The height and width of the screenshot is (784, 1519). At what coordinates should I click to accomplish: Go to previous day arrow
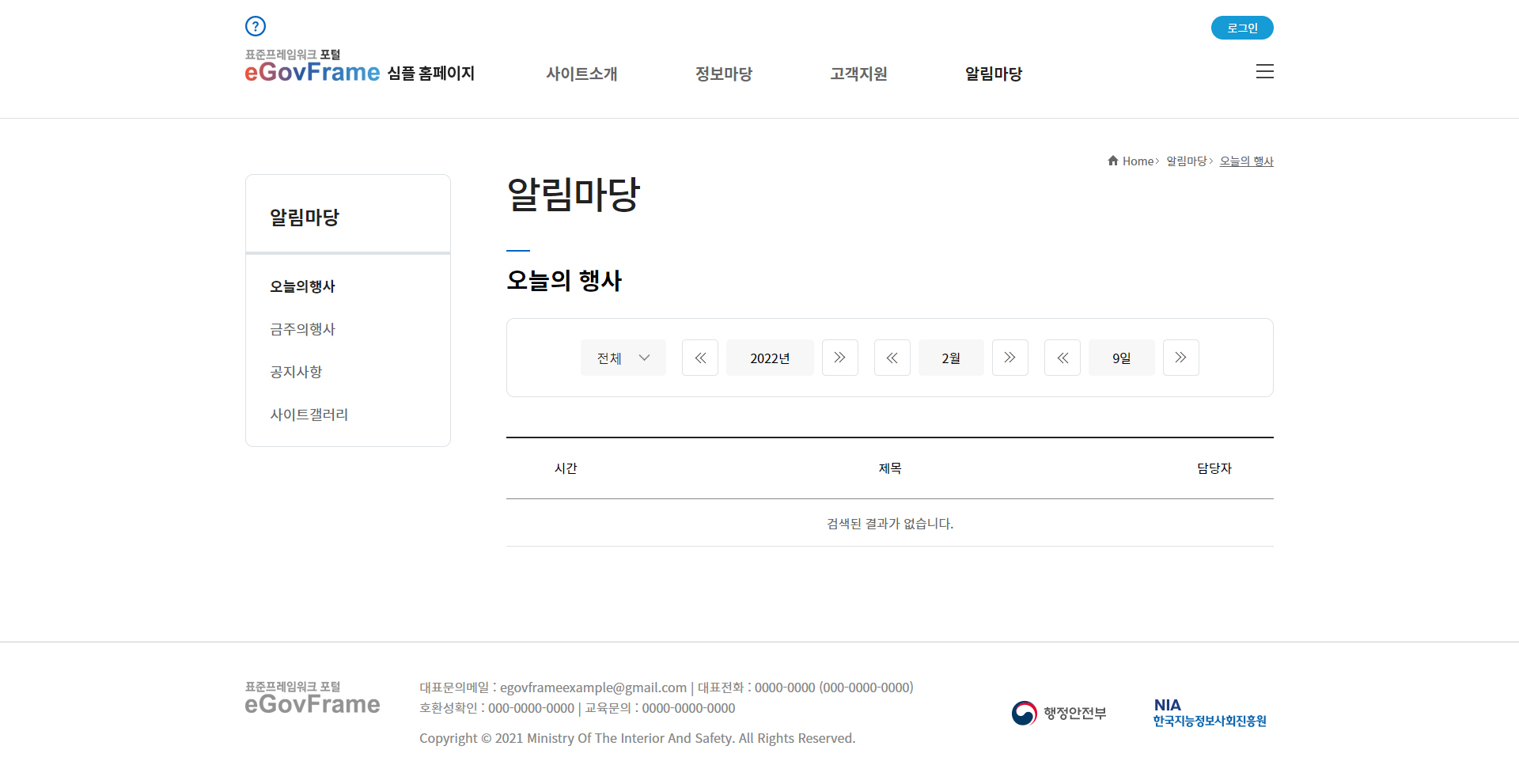click(1062, 358)
